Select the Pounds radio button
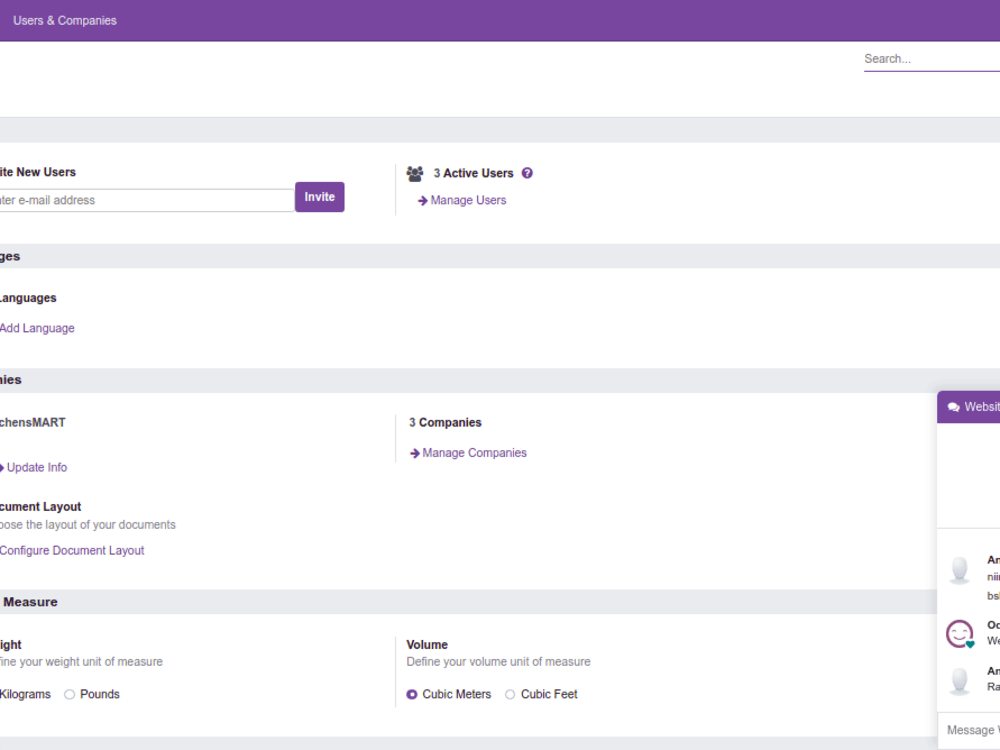The image size is (1000, 750). 70,695
